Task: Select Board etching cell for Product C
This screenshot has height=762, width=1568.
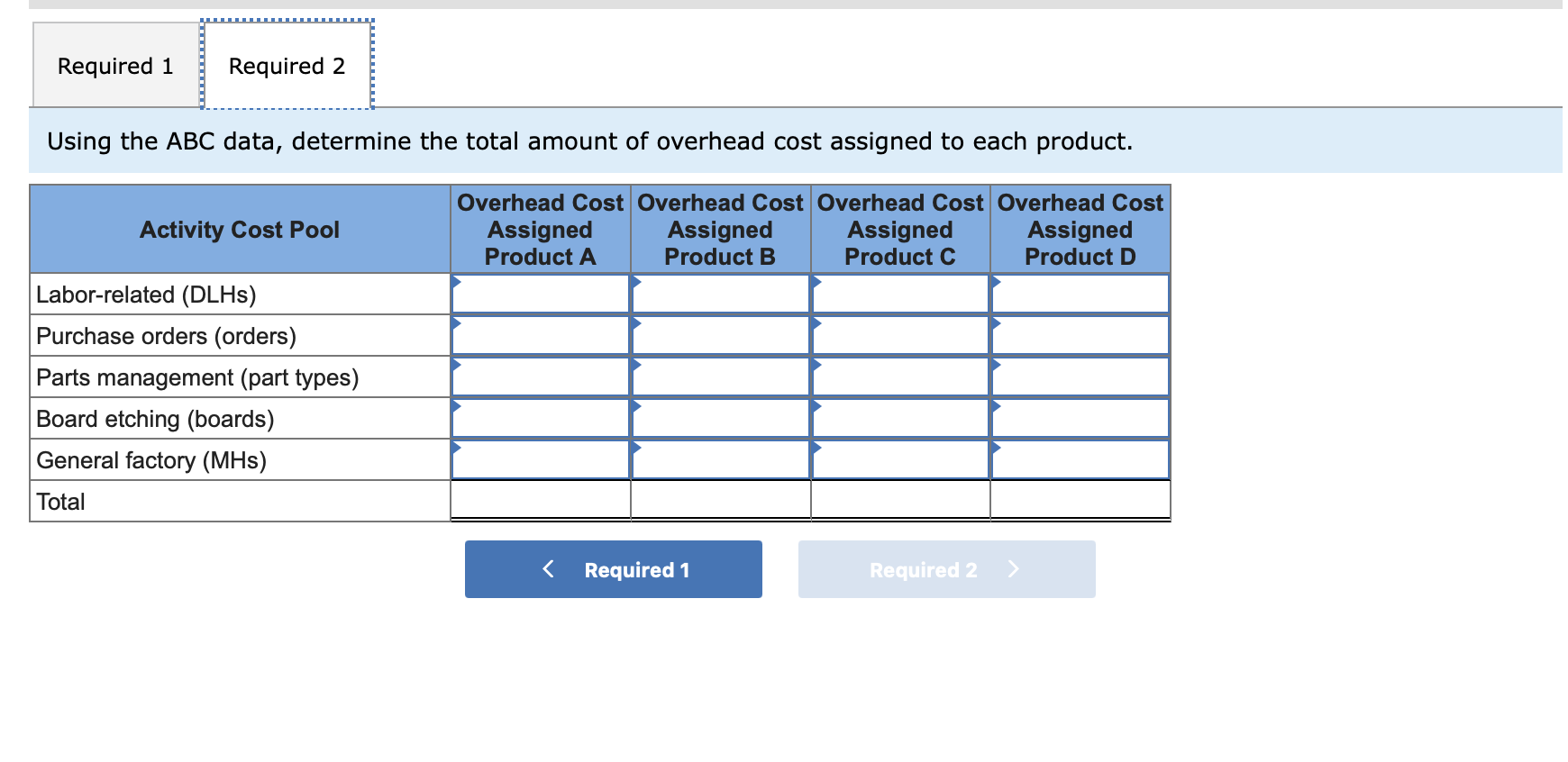Action: 901,418
